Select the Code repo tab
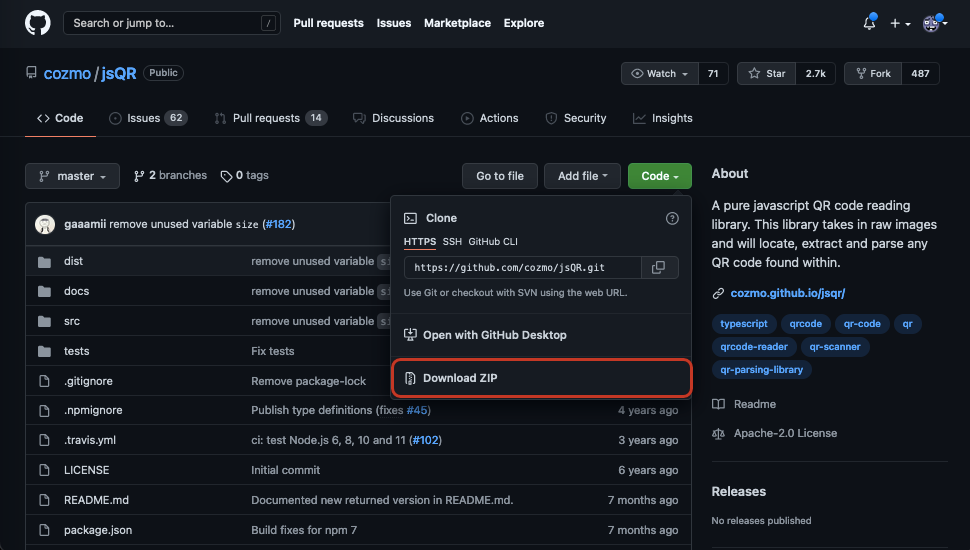 [x=60, y=118]
